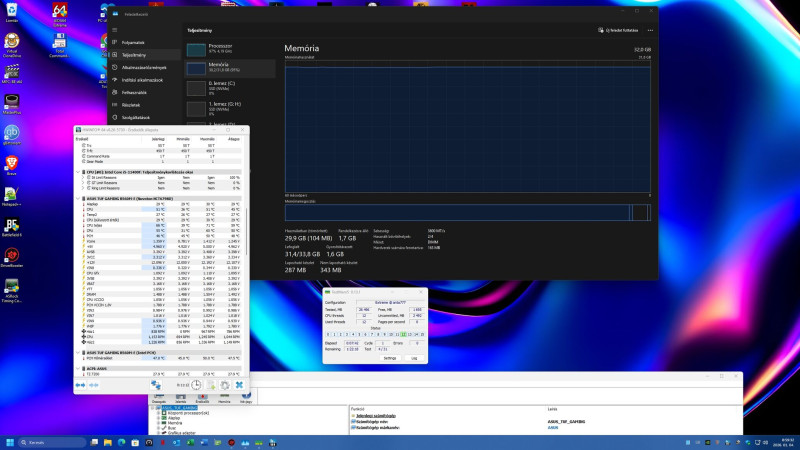This screenshot has width=800, height=450.
Task: Click the Log button in TestMem5
Action: coord(414,356)
